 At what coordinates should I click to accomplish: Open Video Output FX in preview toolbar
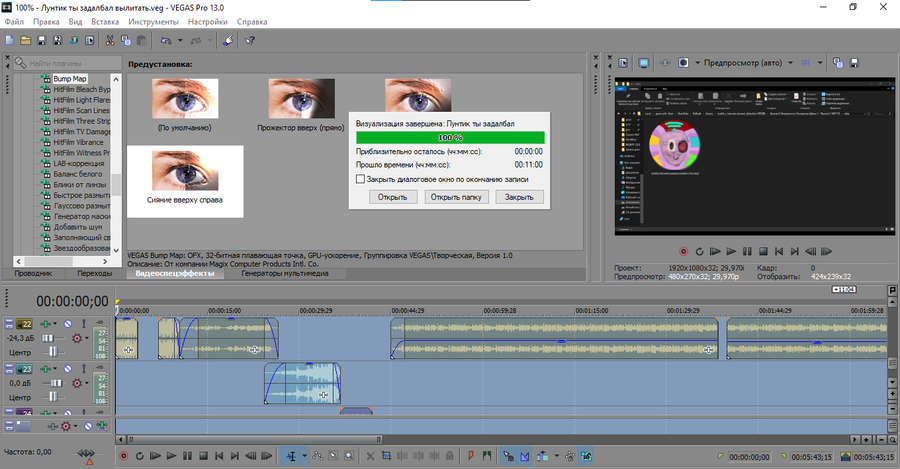tap(665, 63)
